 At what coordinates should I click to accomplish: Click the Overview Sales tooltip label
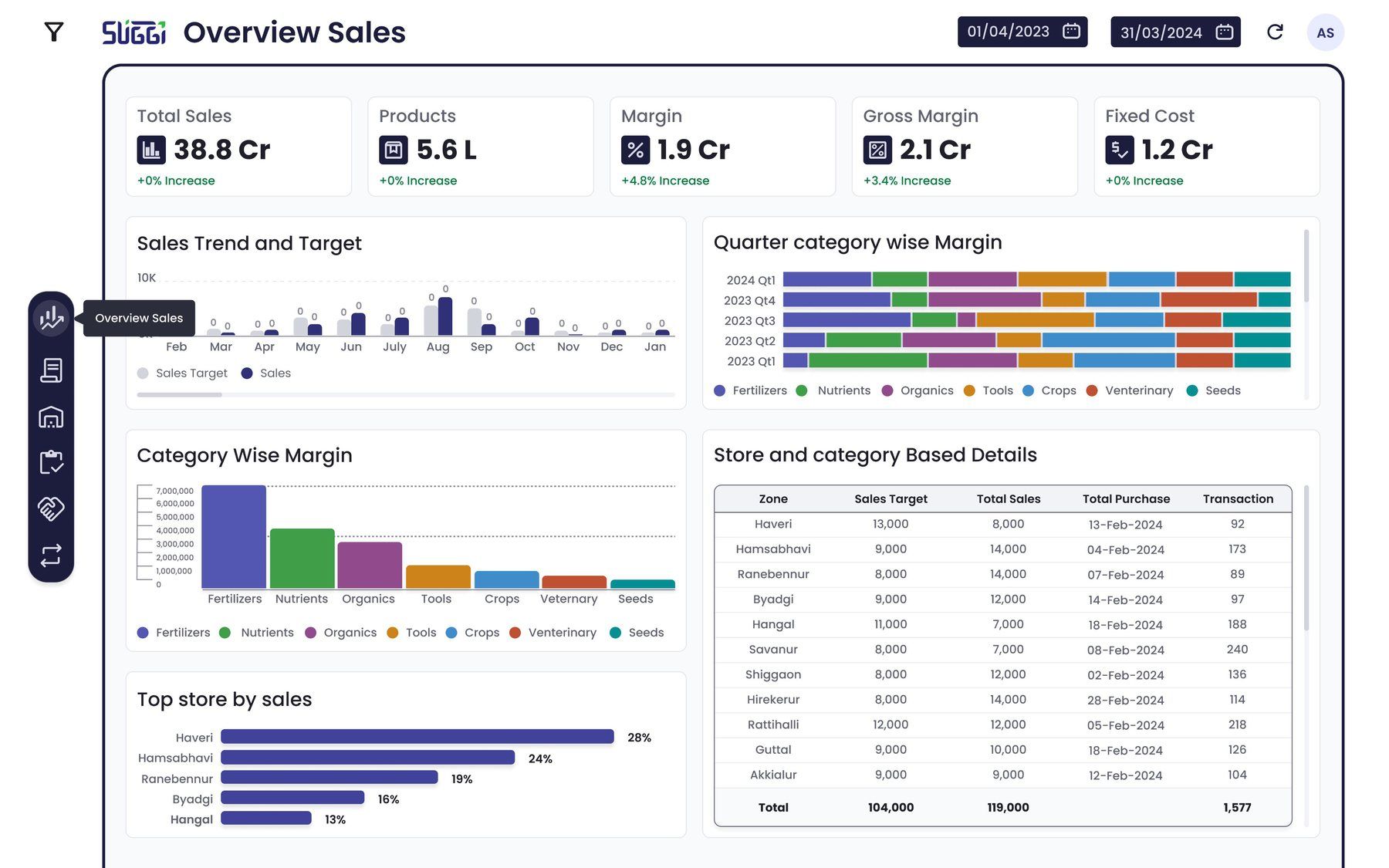(139, 318)
